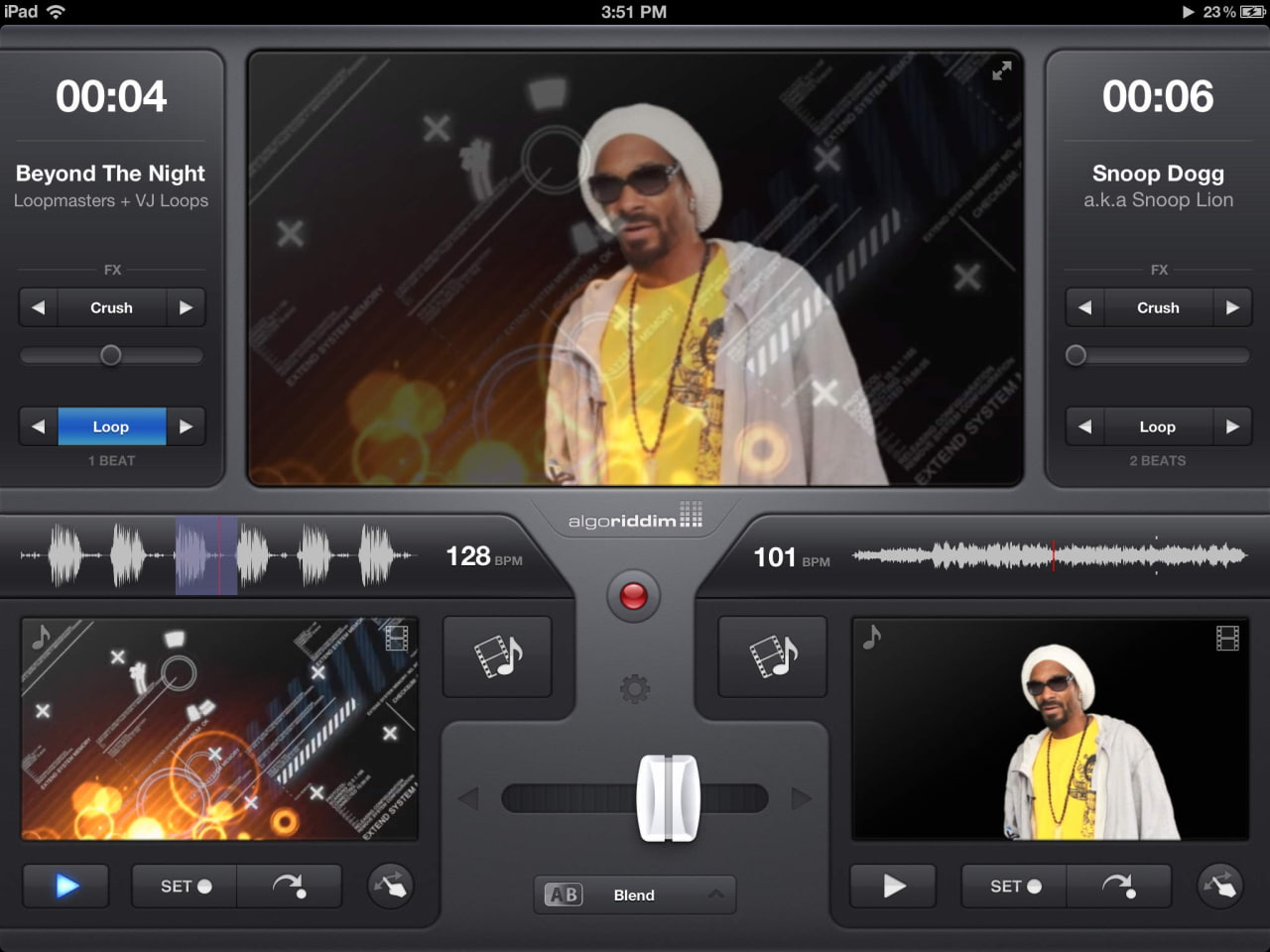Play the right deck Snoop Dogg track
The image size is (1270, 952).
click(x=893, y=886)
